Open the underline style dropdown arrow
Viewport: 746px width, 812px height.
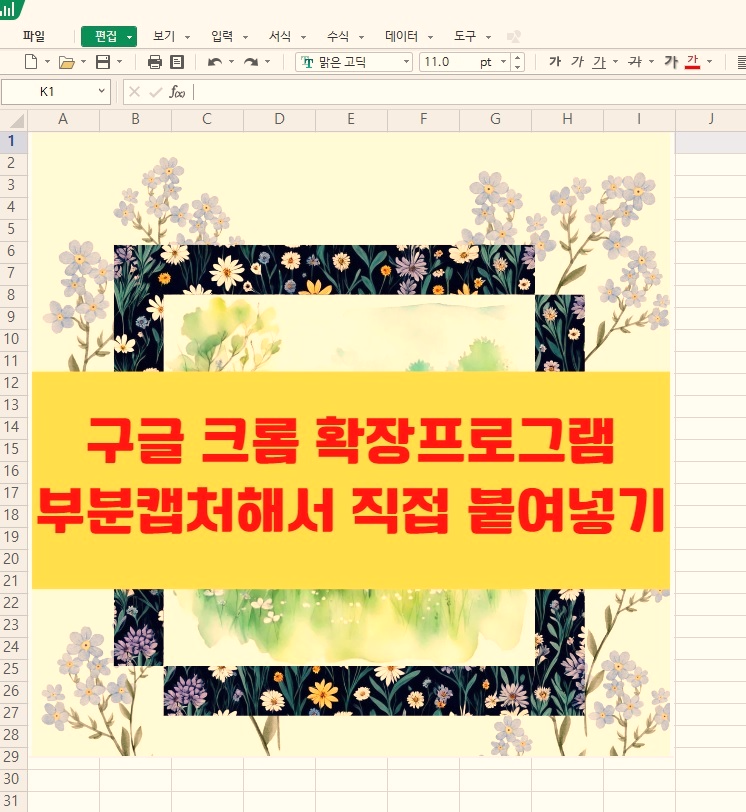pyautogui.click(x=616, y=62)
